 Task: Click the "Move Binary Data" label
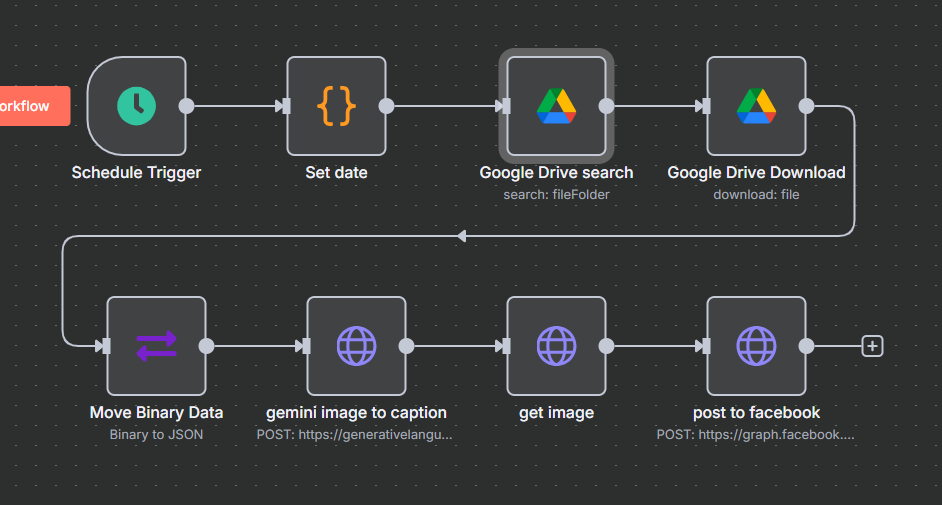pyautogui.click(x=156, y=413)
